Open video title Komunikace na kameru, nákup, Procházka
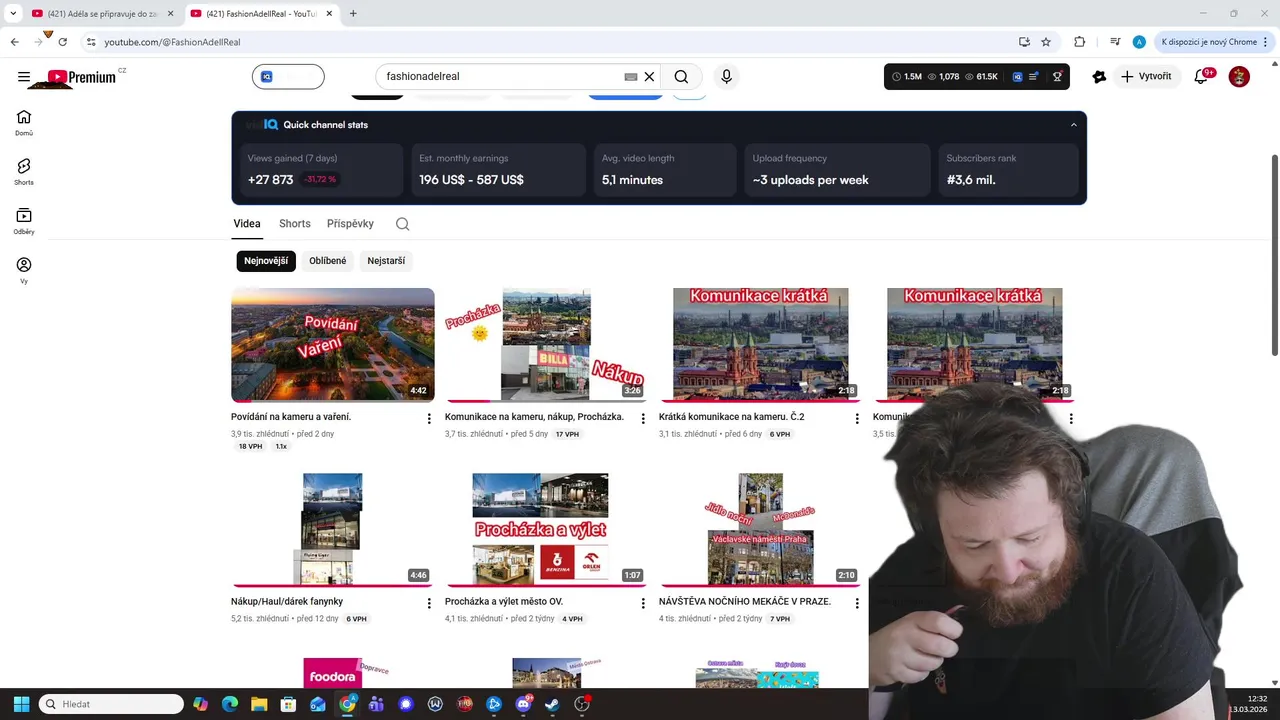This screenshot has width=1280, height=720. [534, 417]
